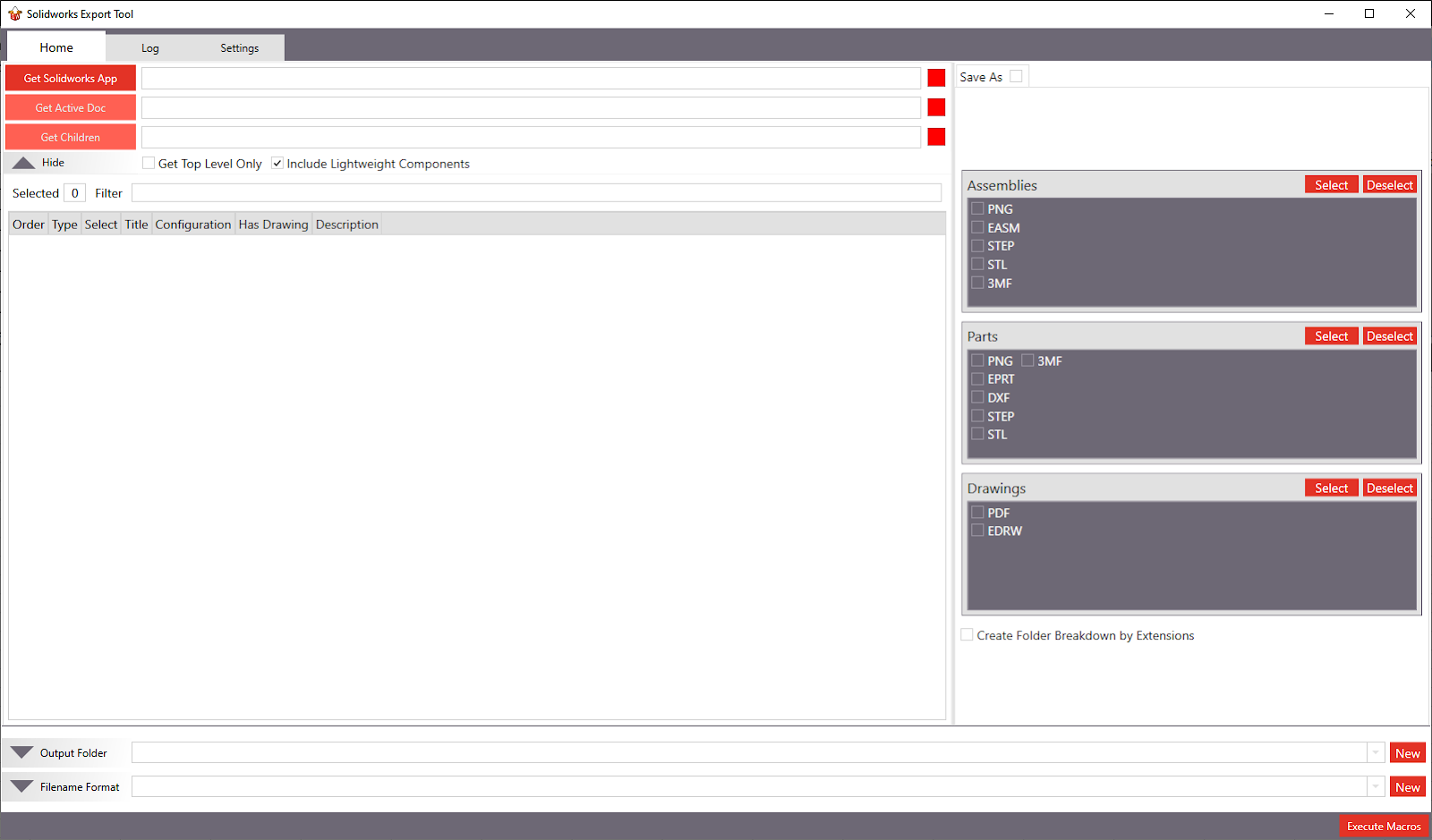Open the Filename Format dropdown list
Viewport: 1432px width, 840px height.
coord(1376,787)
